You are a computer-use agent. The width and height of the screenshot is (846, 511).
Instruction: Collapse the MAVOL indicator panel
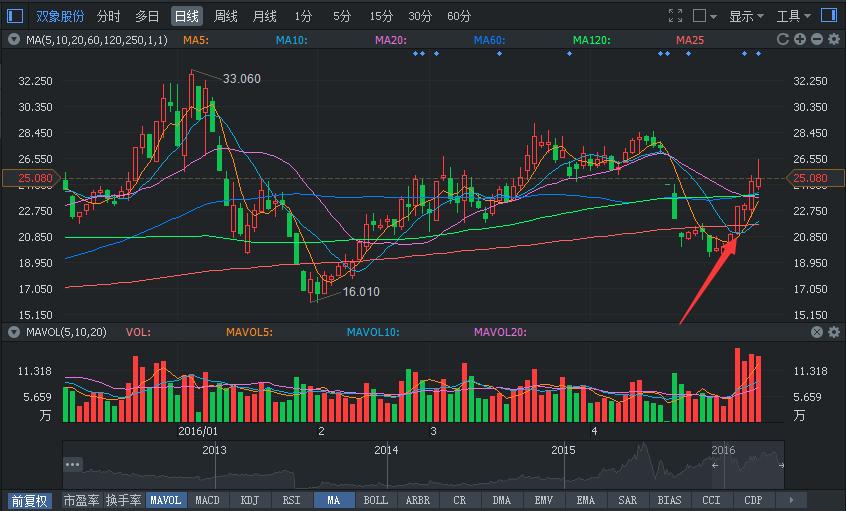[x=14, y=332]
